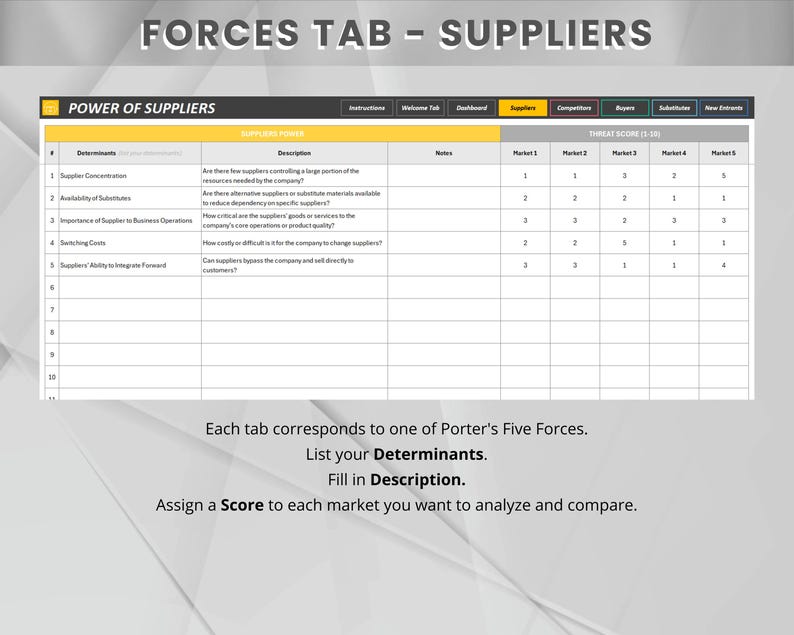The image size is (794, 635).
Task: Switch to the Substitutes tab
Action: [674, 108]
